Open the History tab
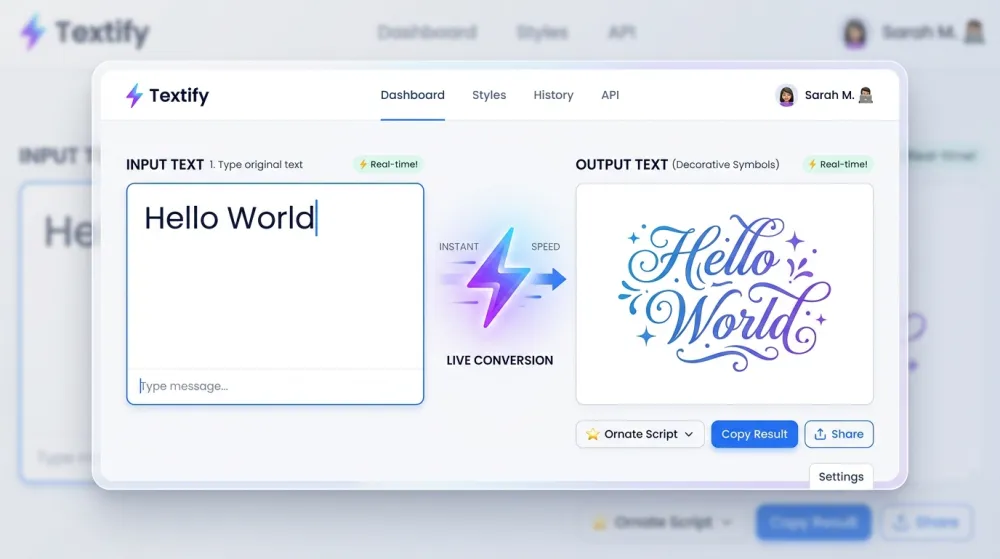Viewport: 1000px width, 559px height. 554,95
